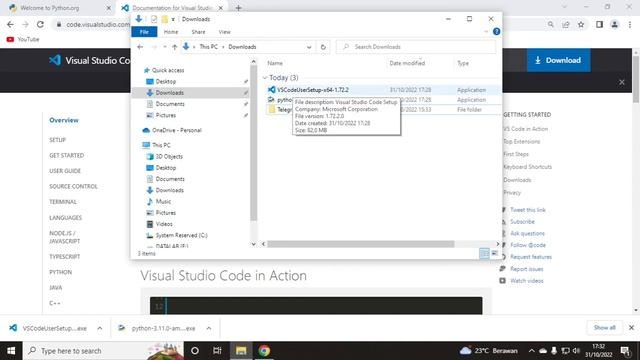640x360 pixels.
Task: Click Show all downloads button
Action: pyautogui.click(x=604, y=328)
